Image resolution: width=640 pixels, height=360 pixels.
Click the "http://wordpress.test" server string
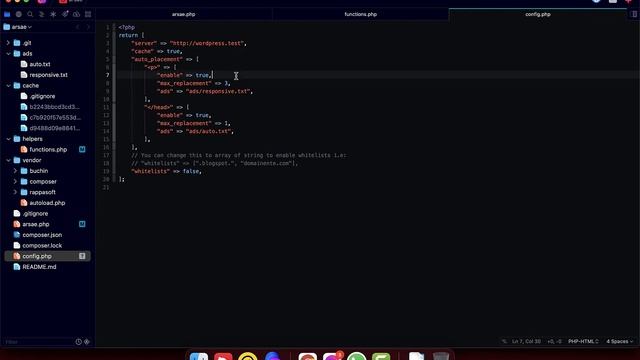tap(207, 43)
